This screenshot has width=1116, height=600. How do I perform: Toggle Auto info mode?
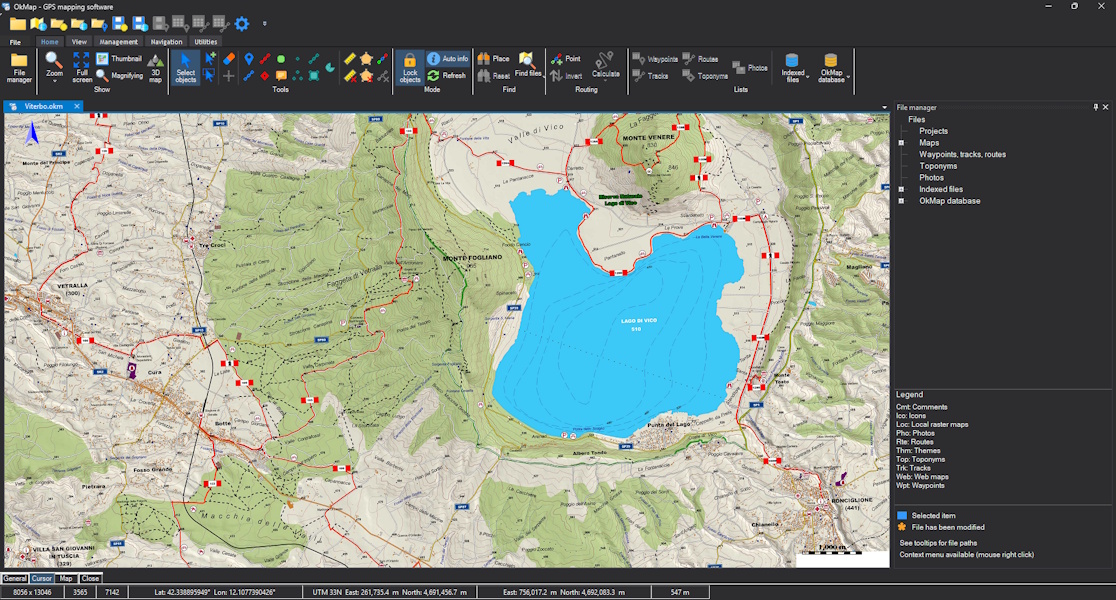[x=448, y=58]
